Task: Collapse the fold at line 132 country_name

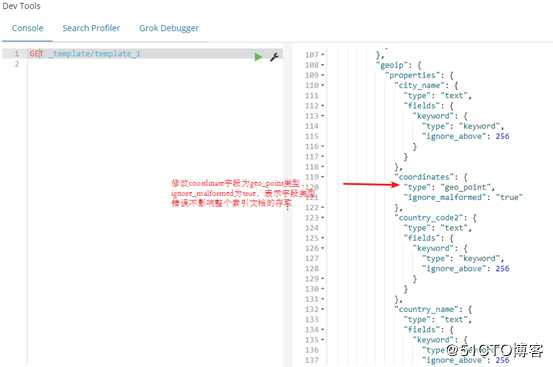Action: pos(323,309)
